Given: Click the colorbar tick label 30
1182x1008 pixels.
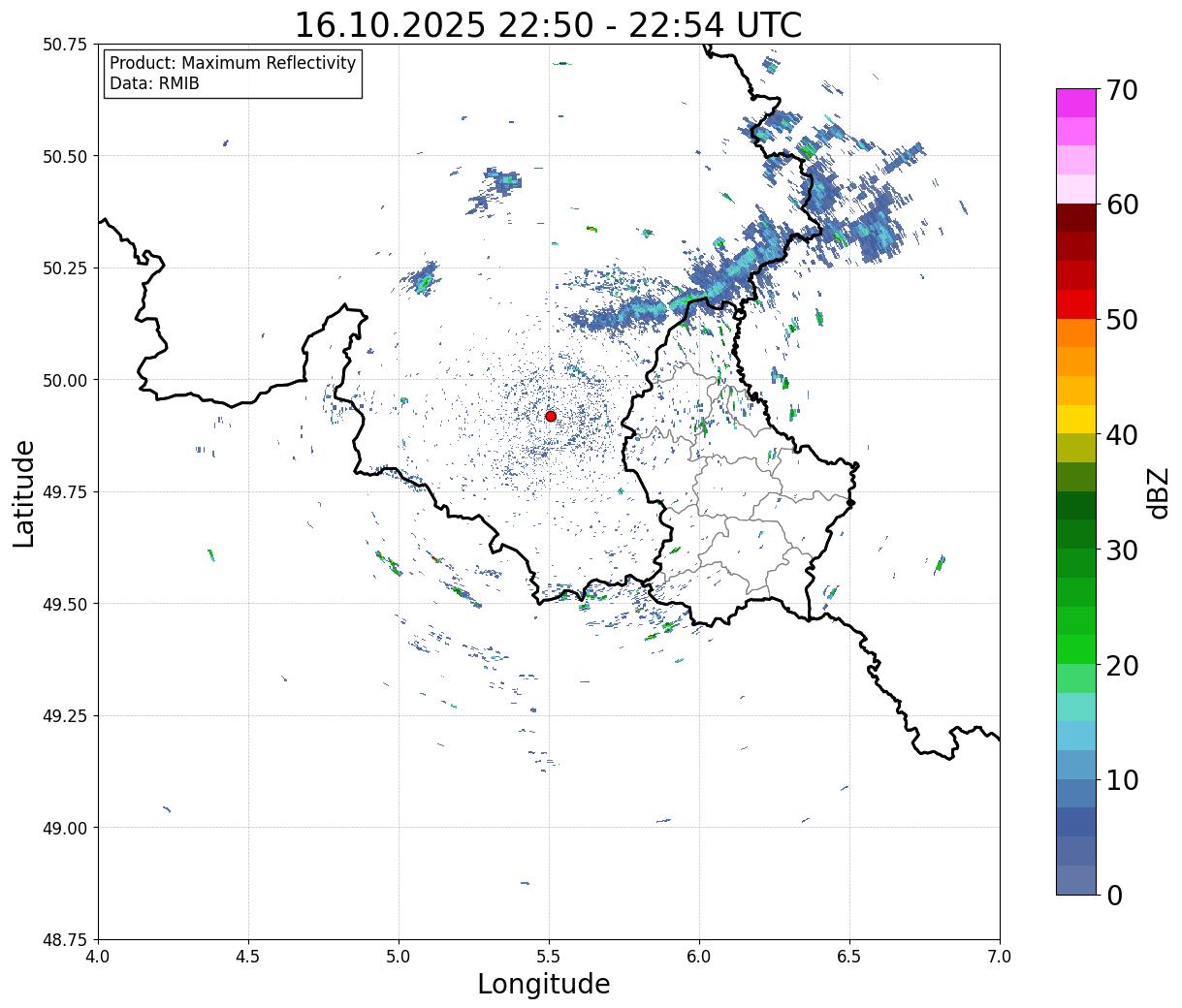Looking at the screenshot, I should (1122, 551).
